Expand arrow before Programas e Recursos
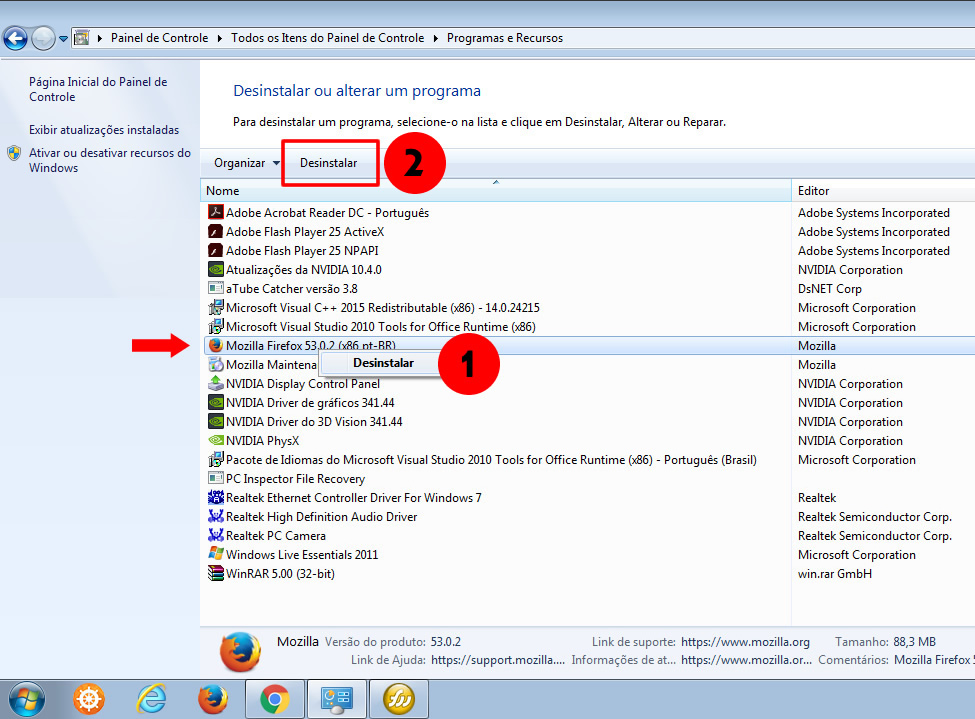The height and width of the screenshot is (719, 975). click(x=435, y=39)
